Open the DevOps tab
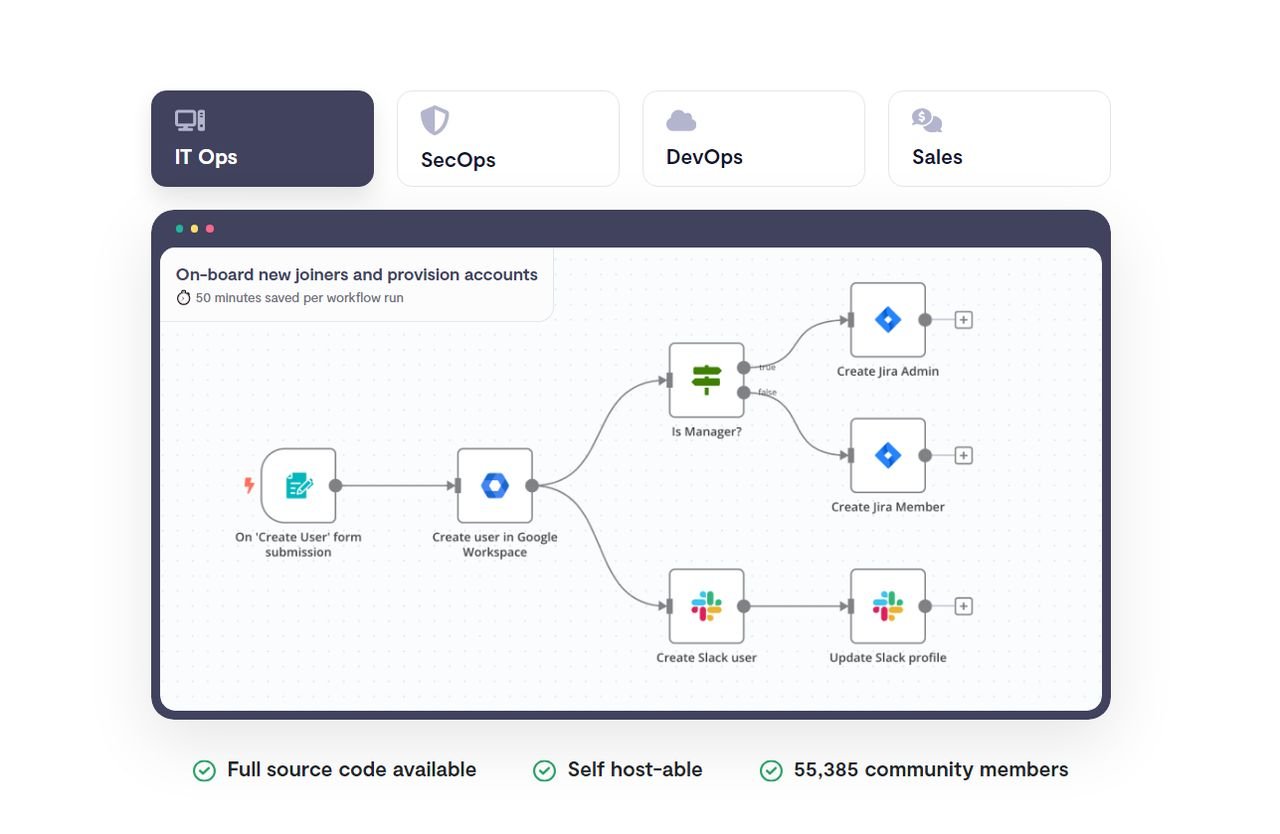Viewport: 1280px width, 834px height. (x=753, y=138)
